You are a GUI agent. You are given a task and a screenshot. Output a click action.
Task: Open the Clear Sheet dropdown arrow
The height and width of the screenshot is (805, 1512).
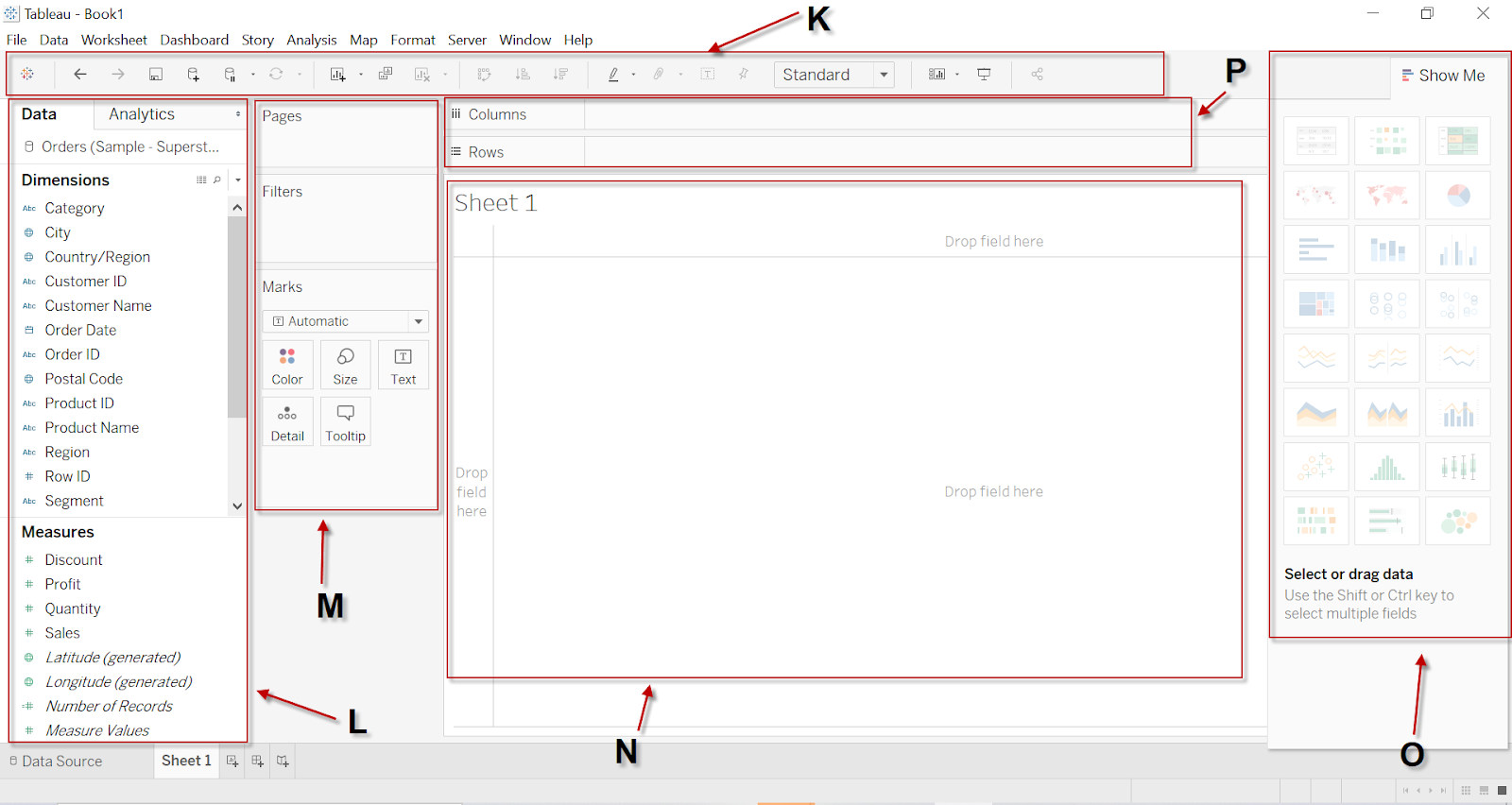[445, 75]
